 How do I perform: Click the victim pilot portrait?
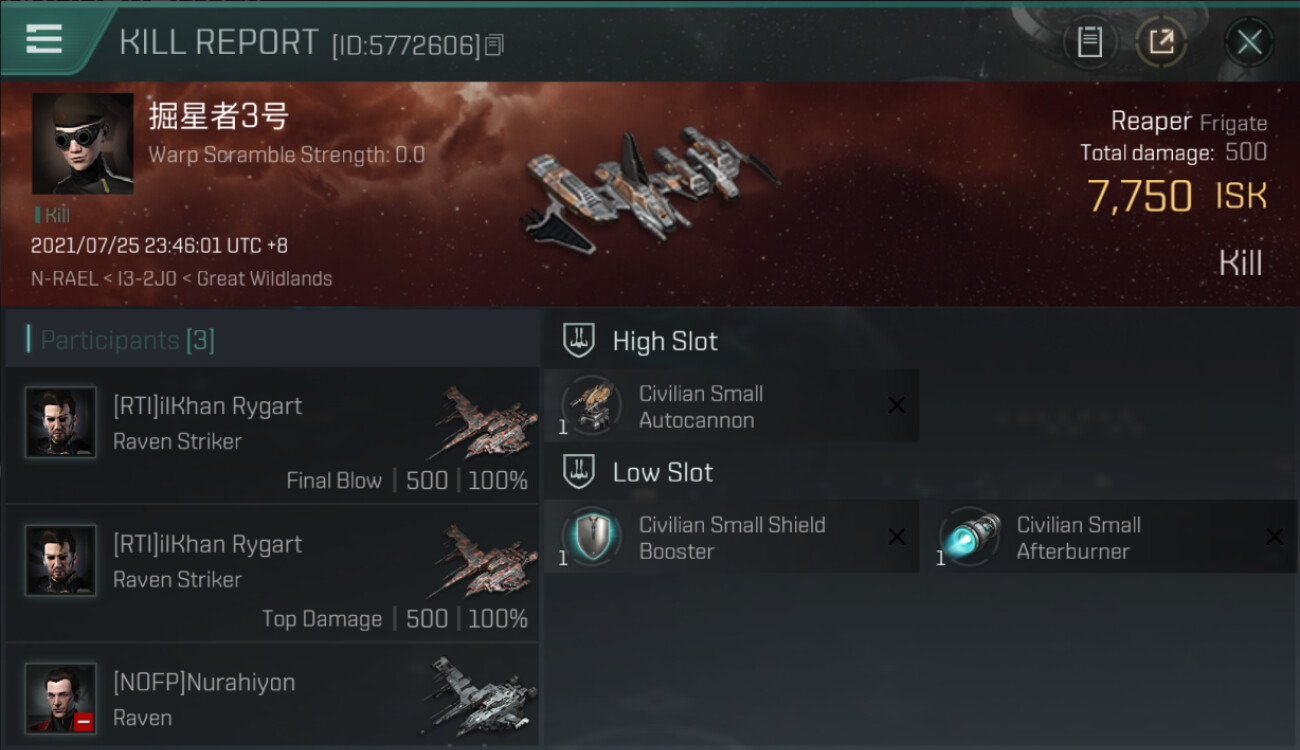pos(82,144)
